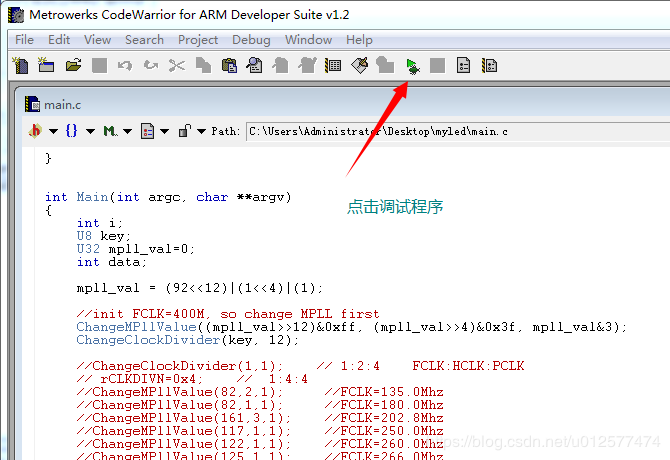Click the '// rCLKDIVN=0x4;' comment line
This screenshot has width=670, height=460.
140,379
